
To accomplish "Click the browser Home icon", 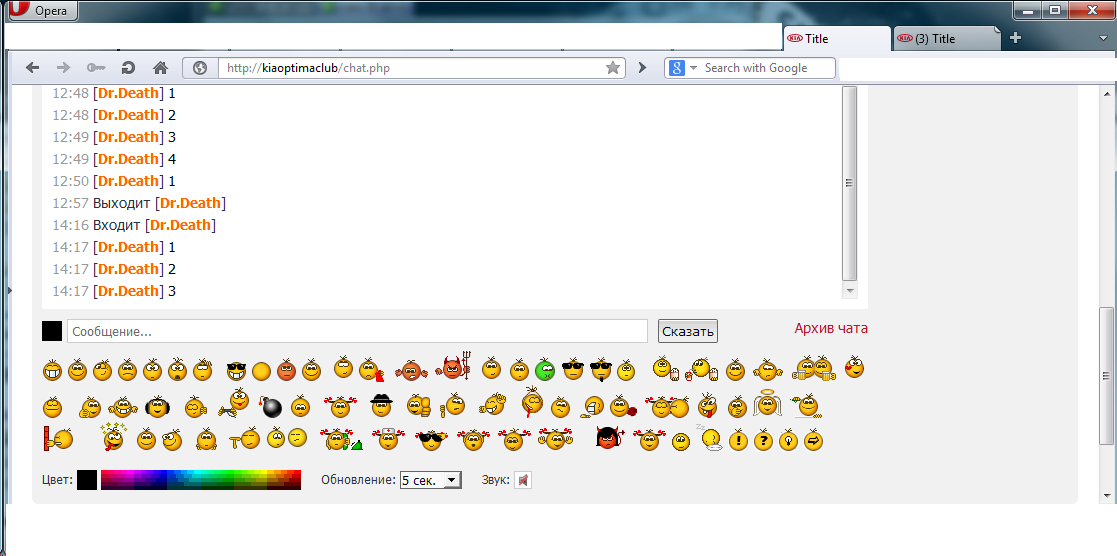I will 160,68.
